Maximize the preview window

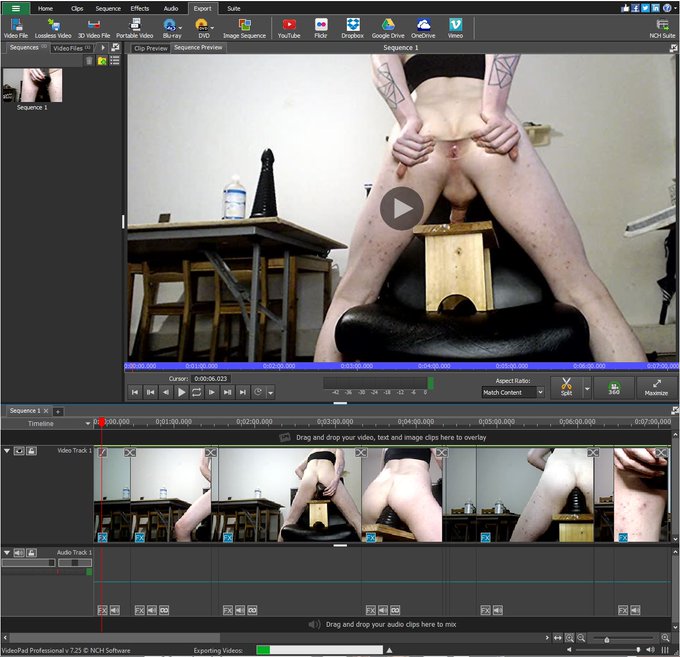tap(656, 386)
